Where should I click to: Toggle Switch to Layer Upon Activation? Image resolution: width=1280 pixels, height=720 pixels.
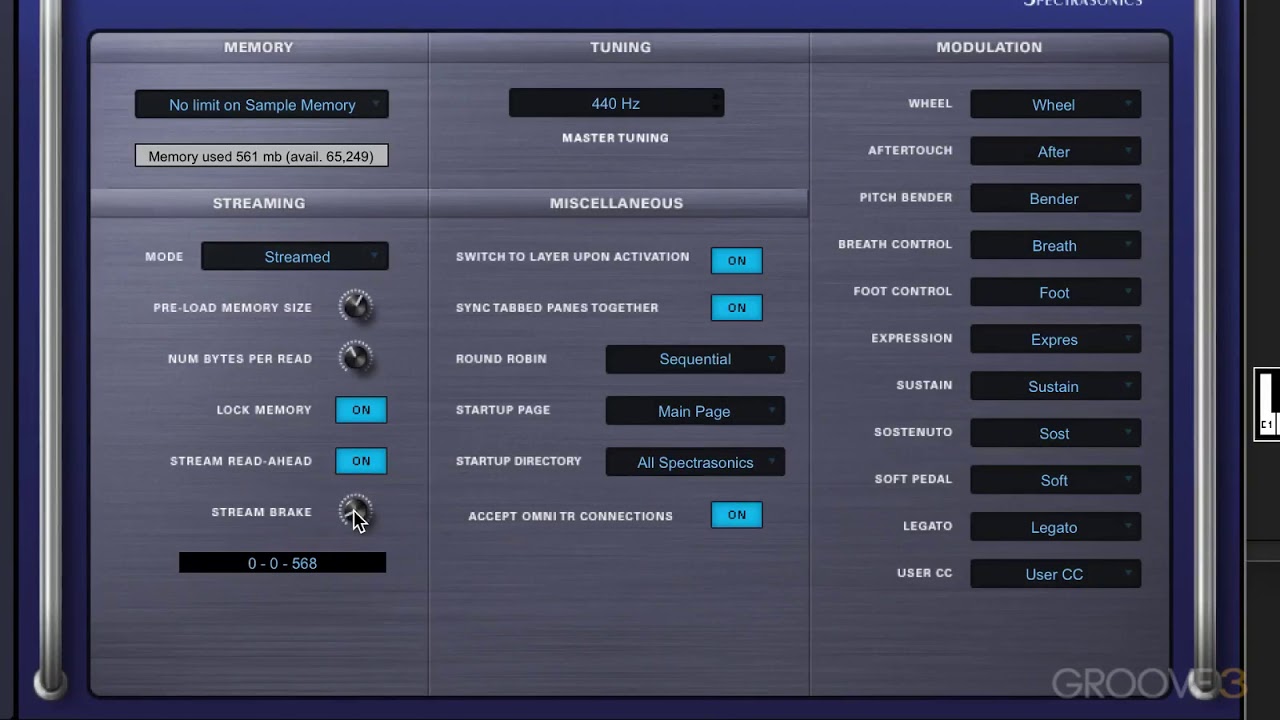737,260
